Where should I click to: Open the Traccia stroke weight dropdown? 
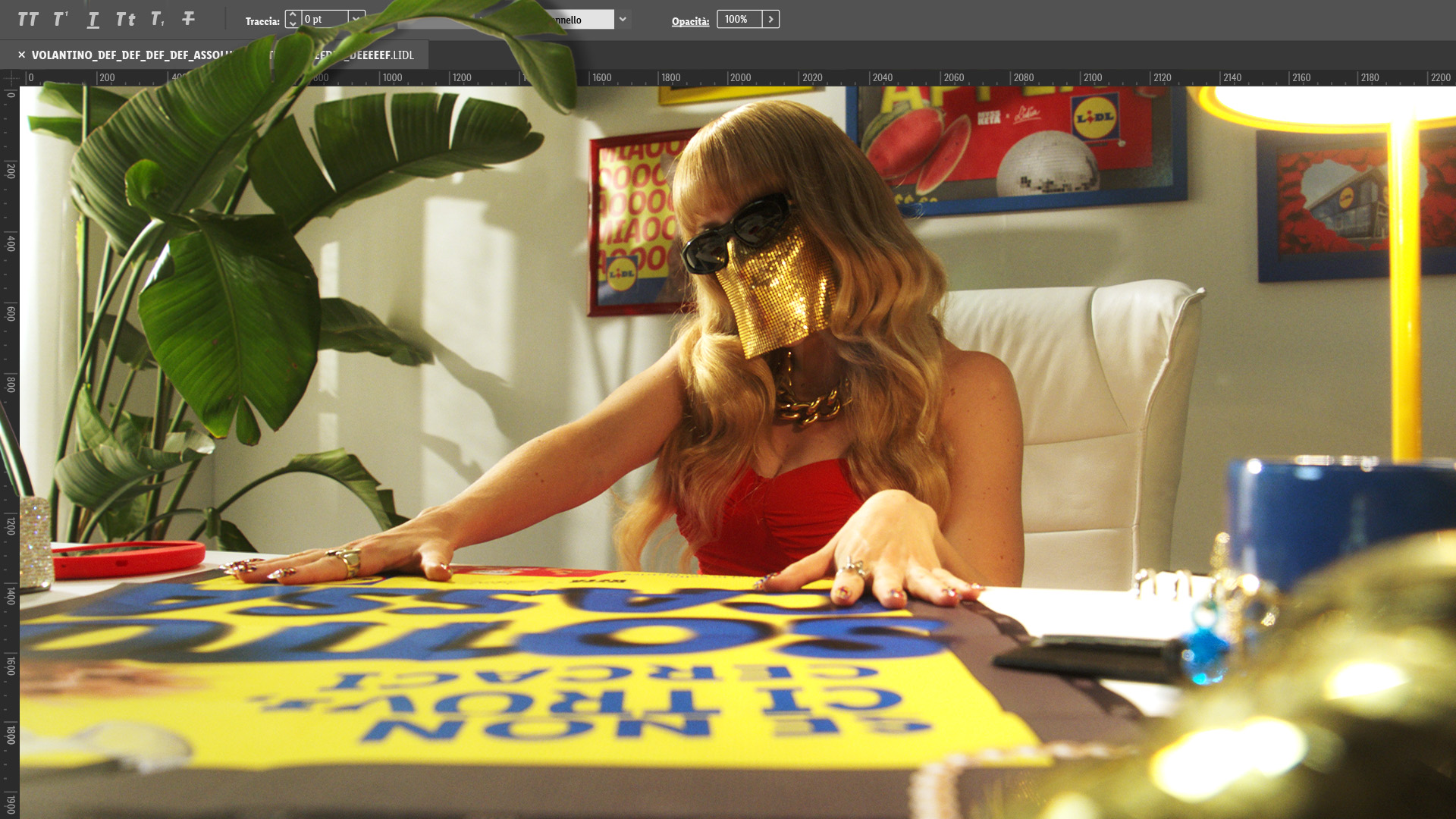[356, 19]
